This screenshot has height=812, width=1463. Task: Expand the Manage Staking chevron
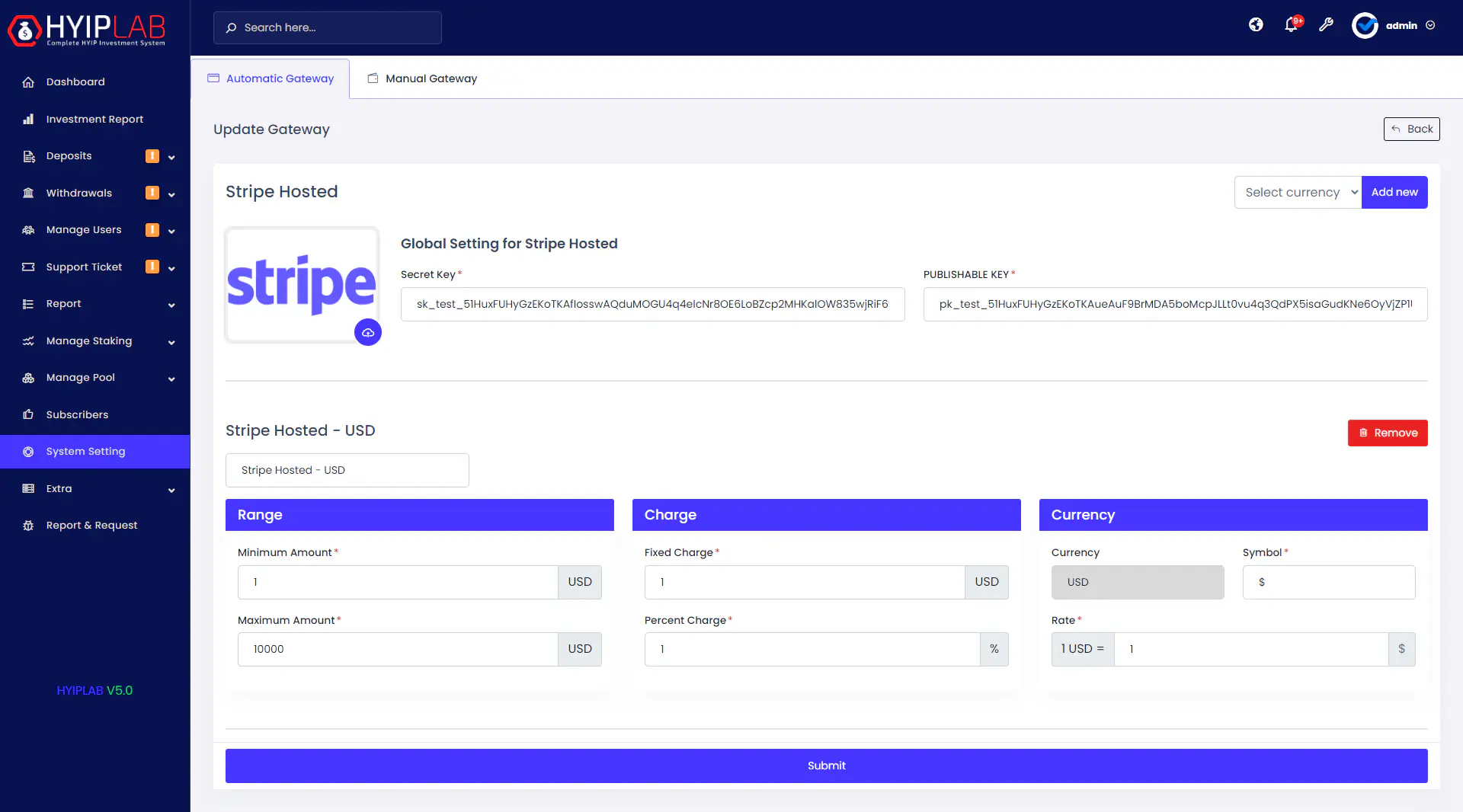pyautogui.click(x=171, y=342)
